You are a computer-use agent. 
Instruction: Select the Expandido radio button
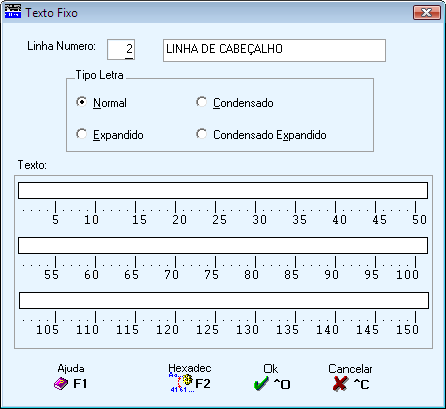pos(81,134)
